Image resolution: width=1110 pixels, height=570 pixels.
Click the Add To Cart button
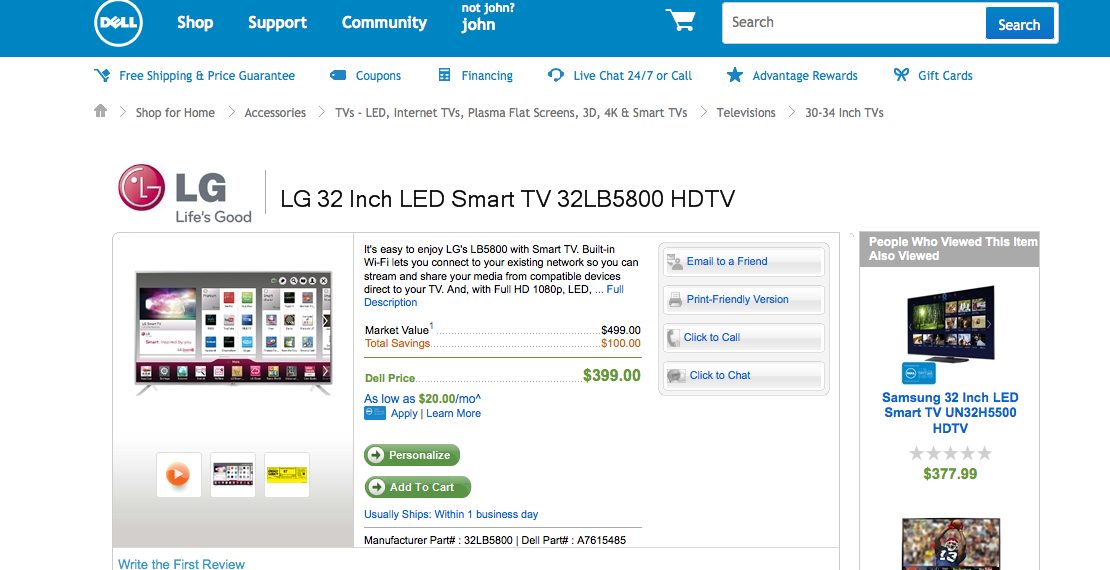418,487
